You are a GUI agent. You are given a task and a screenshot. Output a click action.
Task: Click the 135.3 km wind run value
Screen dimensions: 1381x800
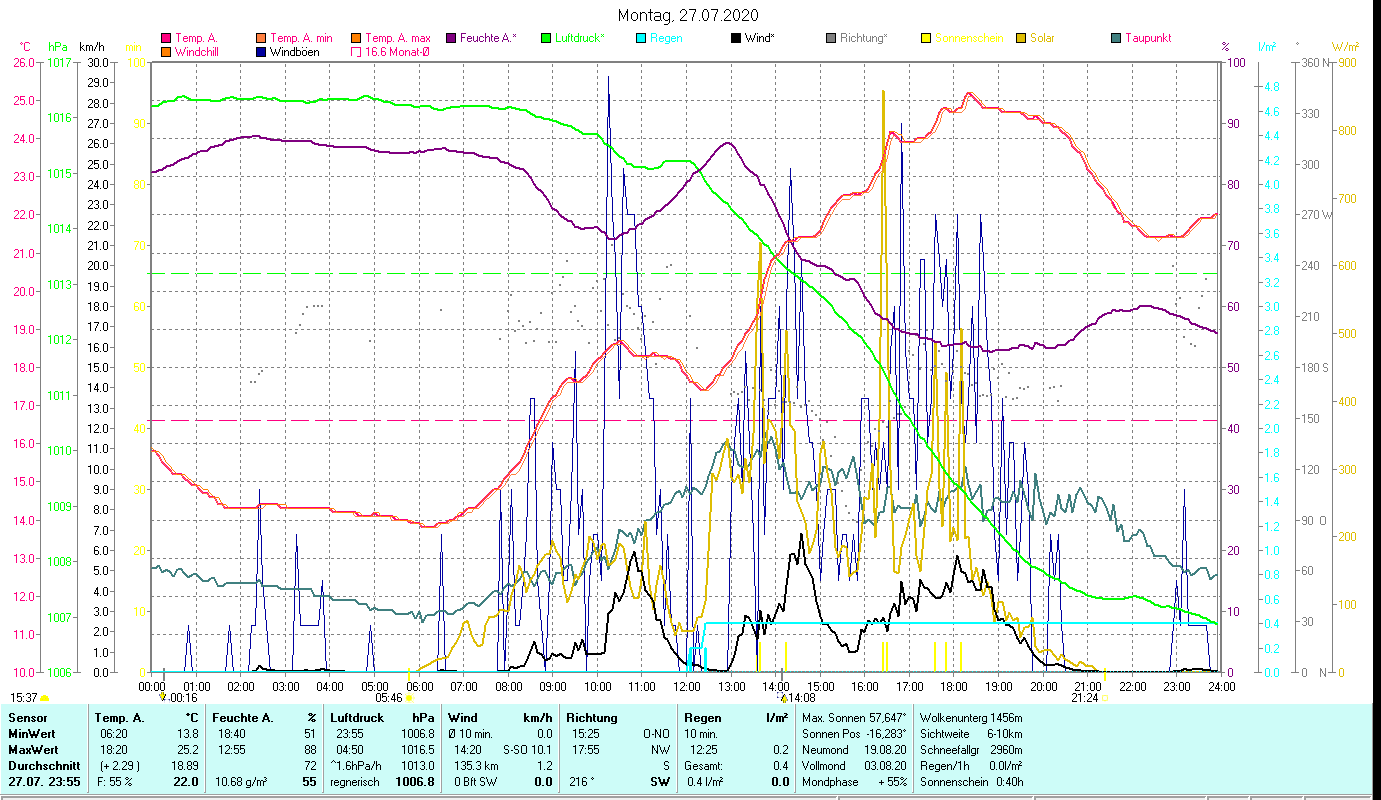[475, 766]
